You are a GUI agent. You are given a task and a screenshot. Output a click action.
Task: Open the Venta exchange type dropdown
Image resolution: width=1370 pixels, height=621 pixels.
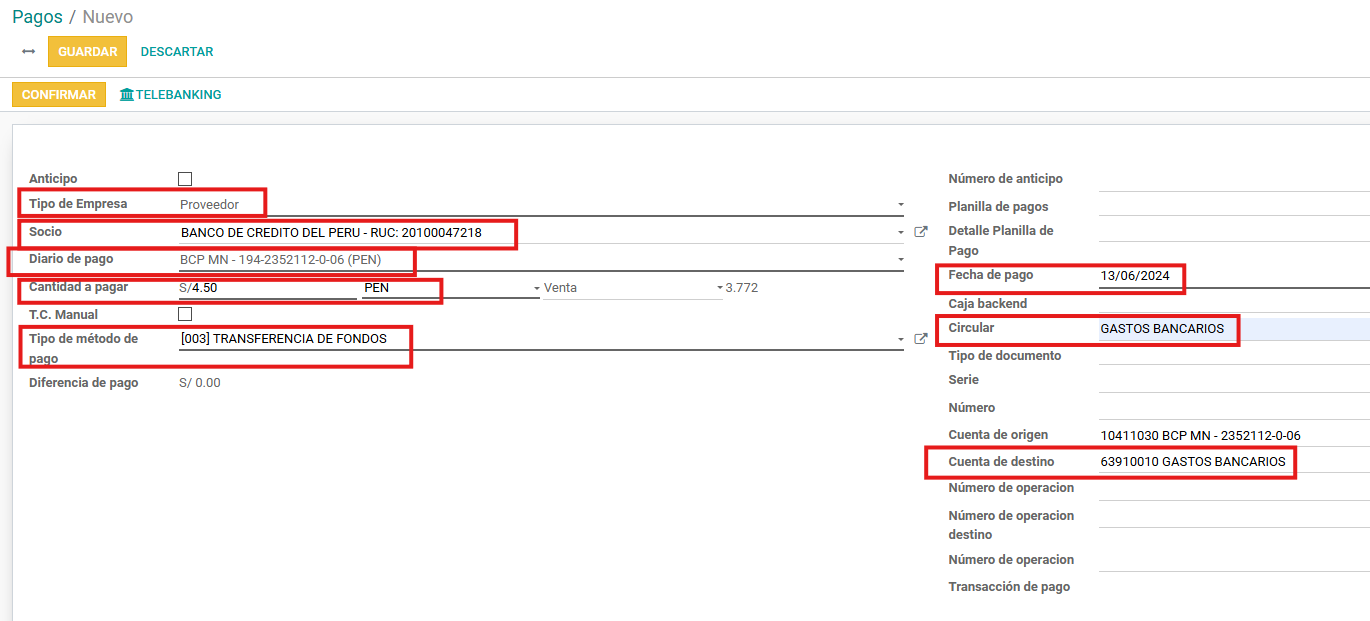(719, 288)
